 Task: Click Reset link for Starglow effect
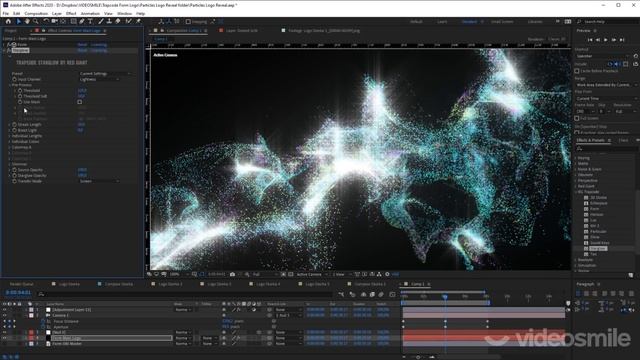coord(82,51)
